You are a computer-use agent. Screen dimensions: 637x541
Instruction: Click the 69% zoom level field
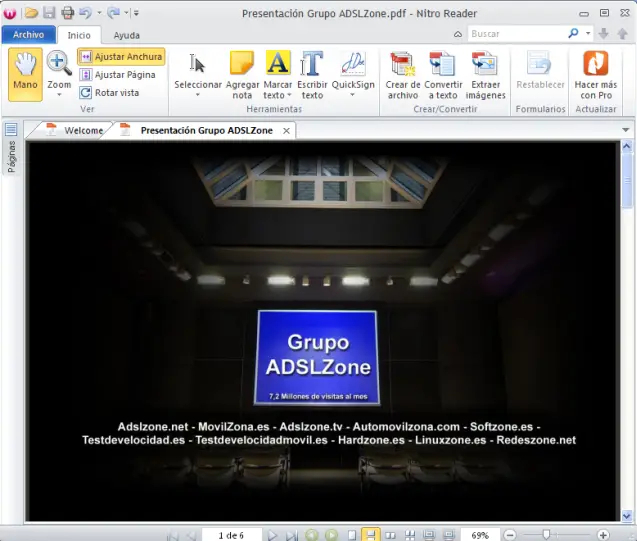480,535
